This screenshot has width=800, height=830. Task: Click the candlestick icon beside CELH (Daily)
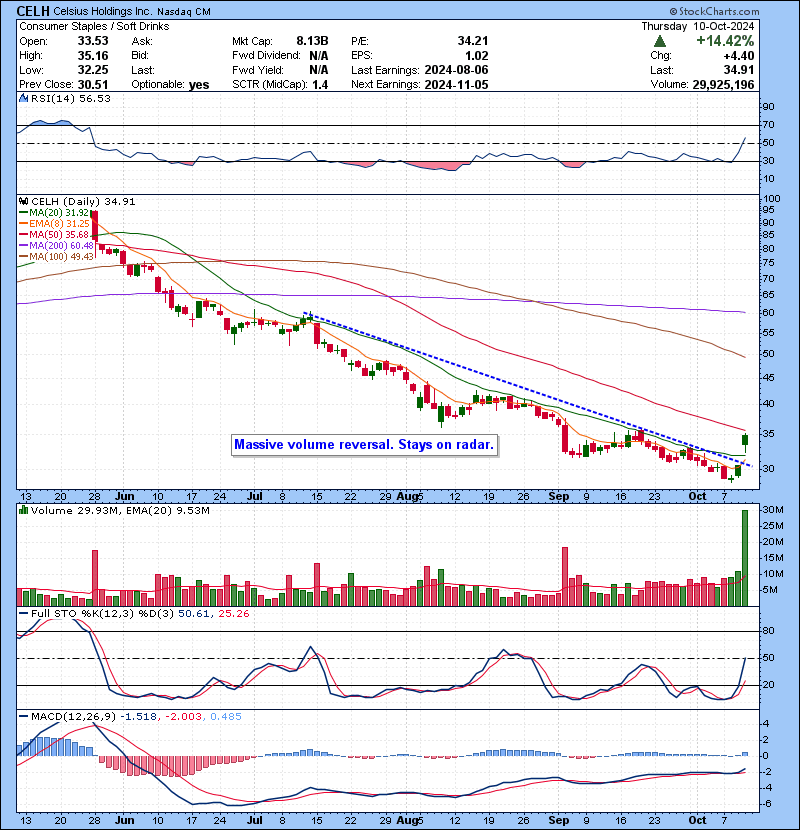point(23,202)
